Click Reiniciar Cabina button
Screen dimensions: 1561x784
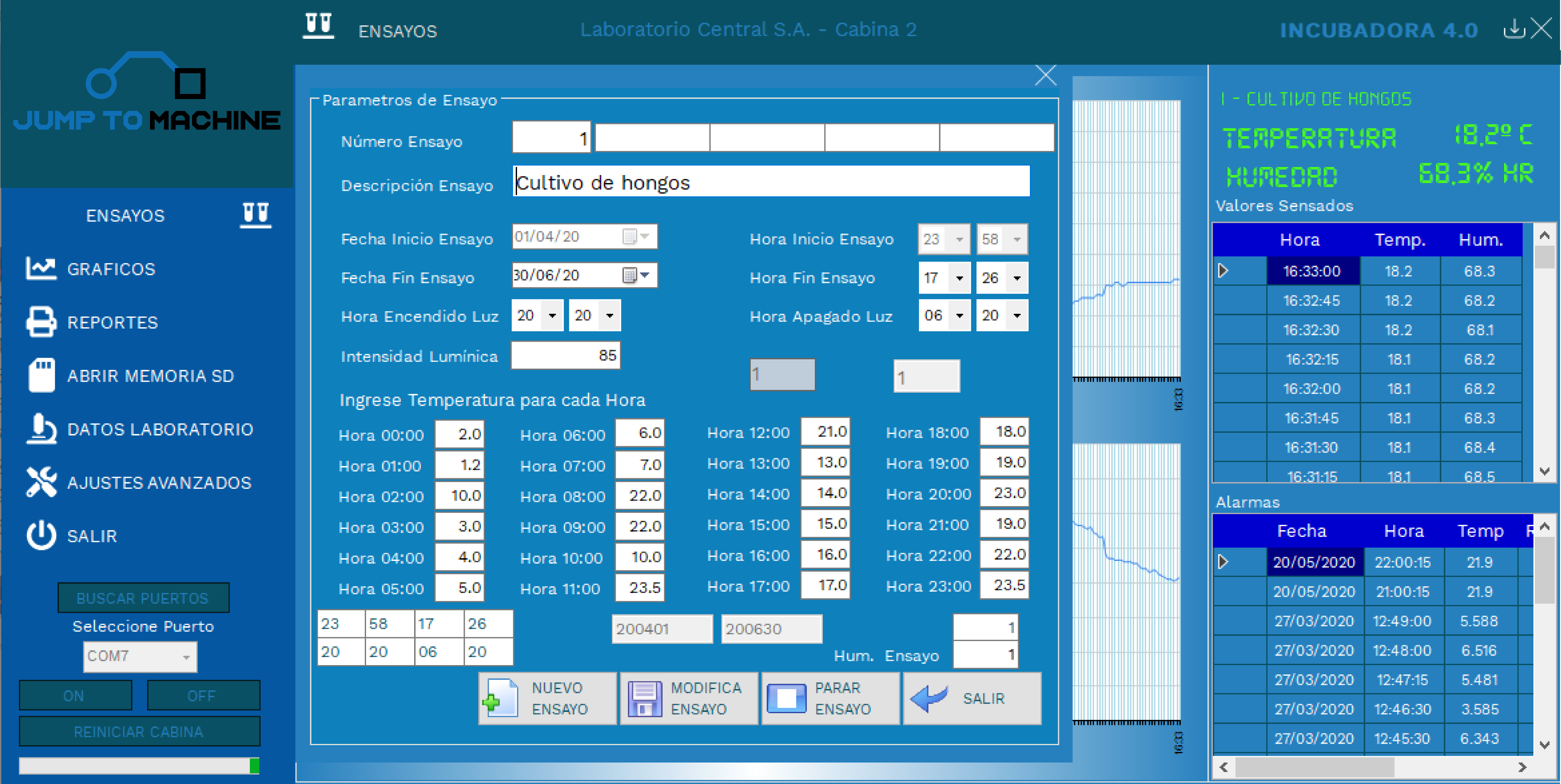tap(139, 731)
